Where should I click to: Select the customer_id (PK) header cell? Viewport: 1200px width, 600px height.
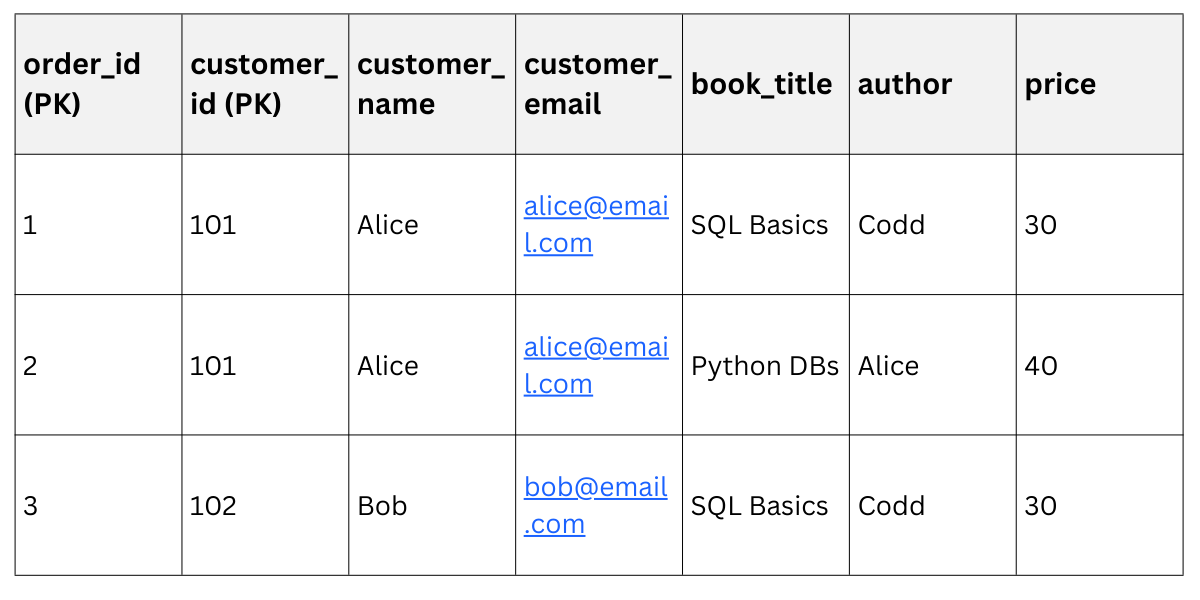[x=264, y=84]
